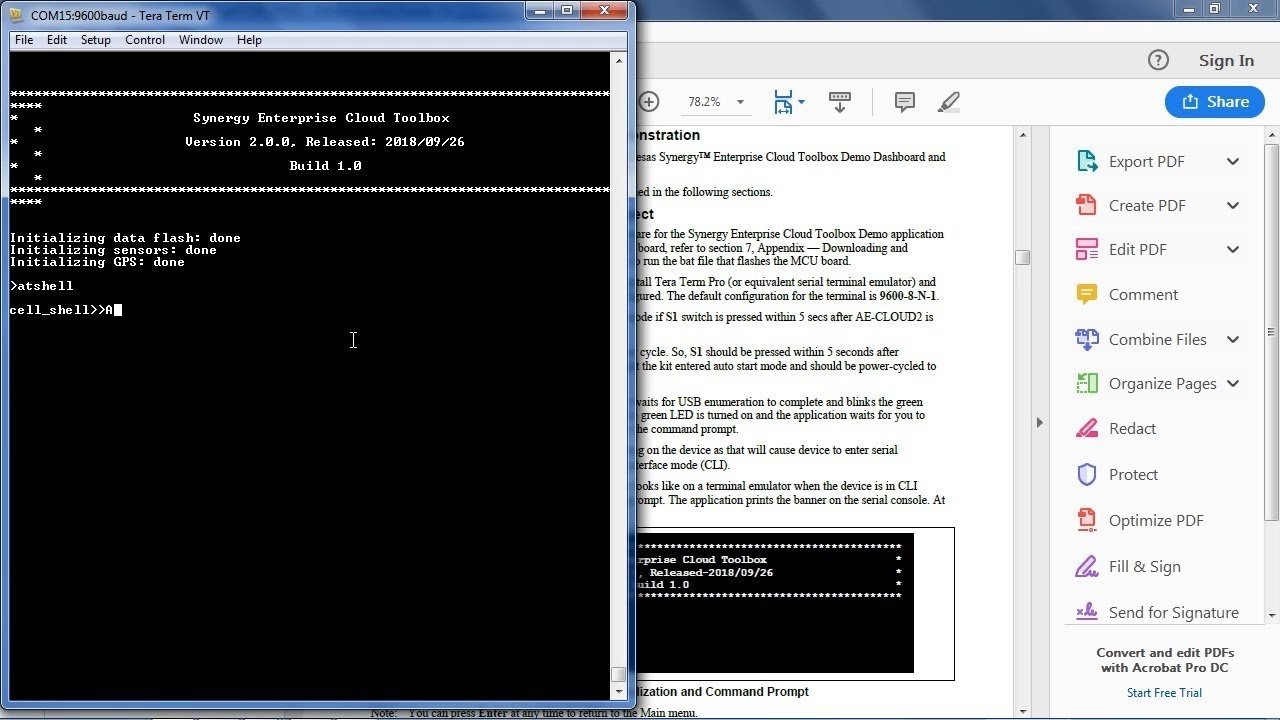Open the Comment tool label

click(x=1143, y=295)
